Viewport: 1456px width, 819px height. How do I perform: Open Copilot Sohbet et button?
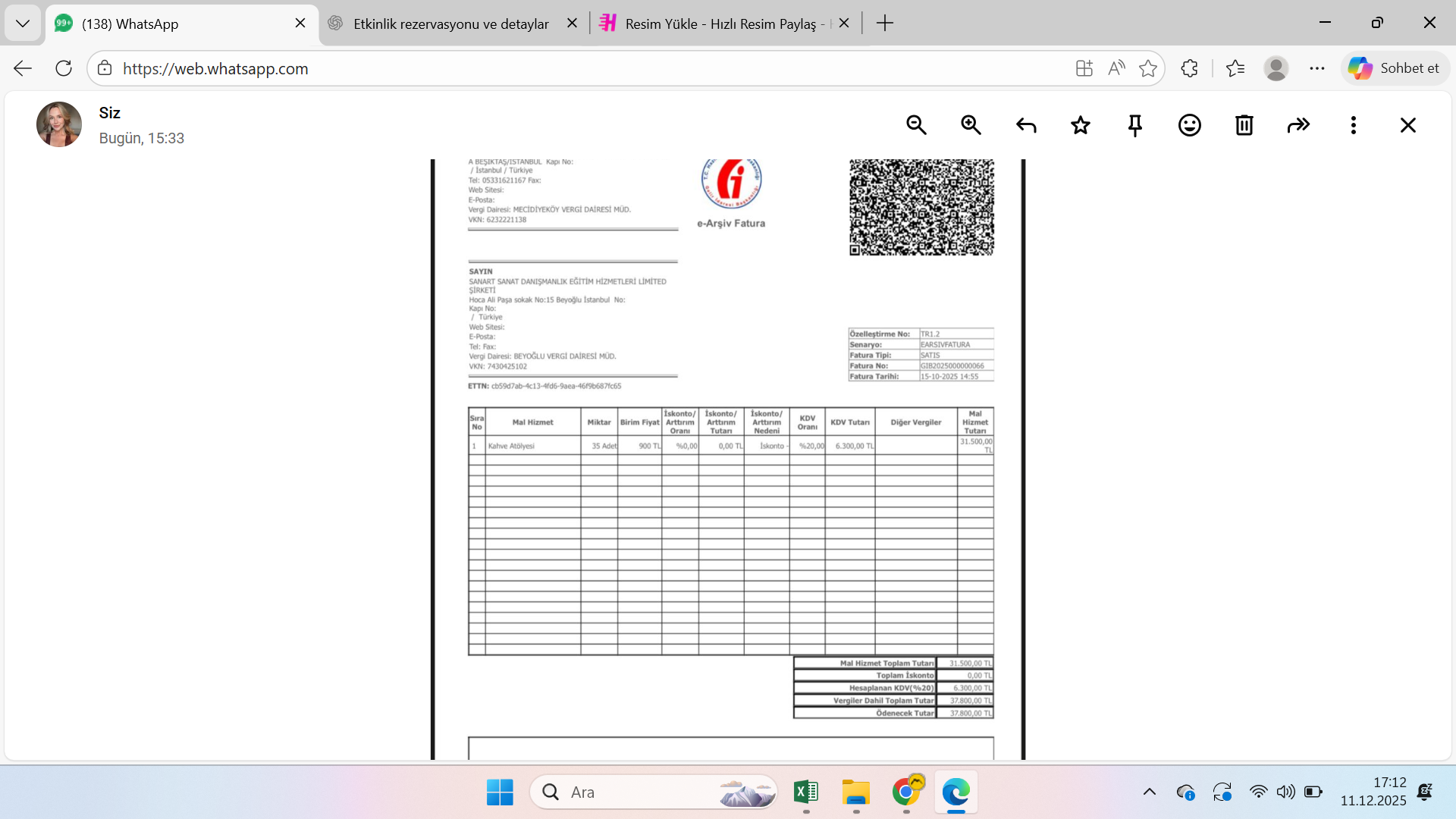[x=1395, y=68]
